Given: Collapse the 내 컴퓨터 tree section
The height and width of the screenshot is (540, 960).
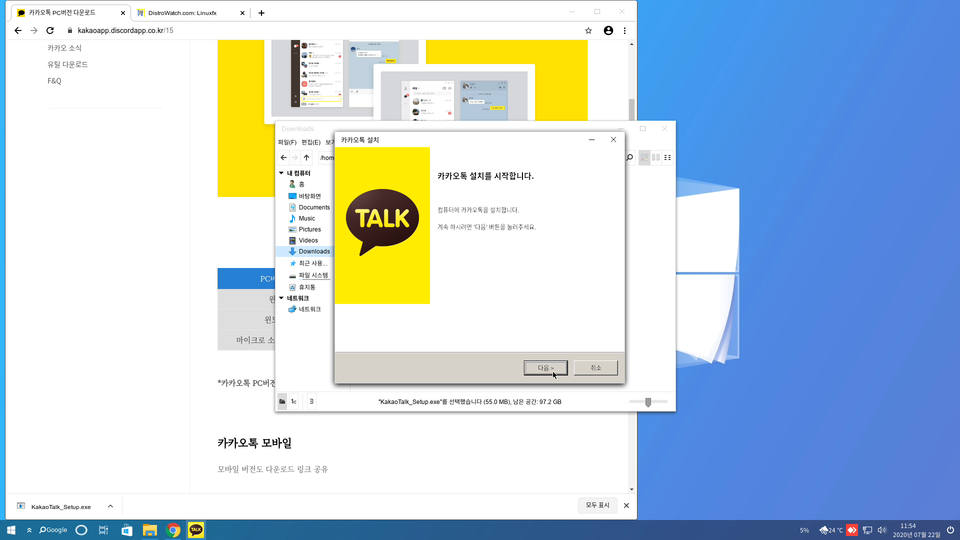Looking at the screenshot, I should tap(282, 173).
